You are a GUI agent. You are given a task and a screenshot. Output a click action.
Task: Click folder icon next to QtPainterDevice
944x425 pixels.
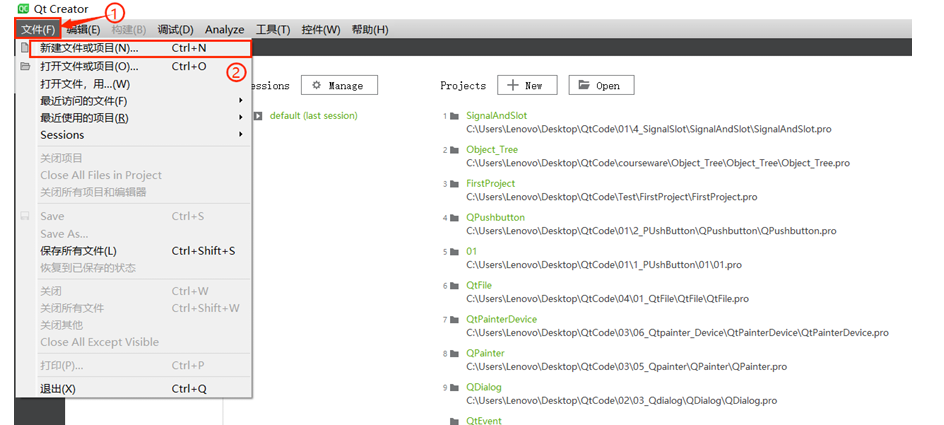455,320
